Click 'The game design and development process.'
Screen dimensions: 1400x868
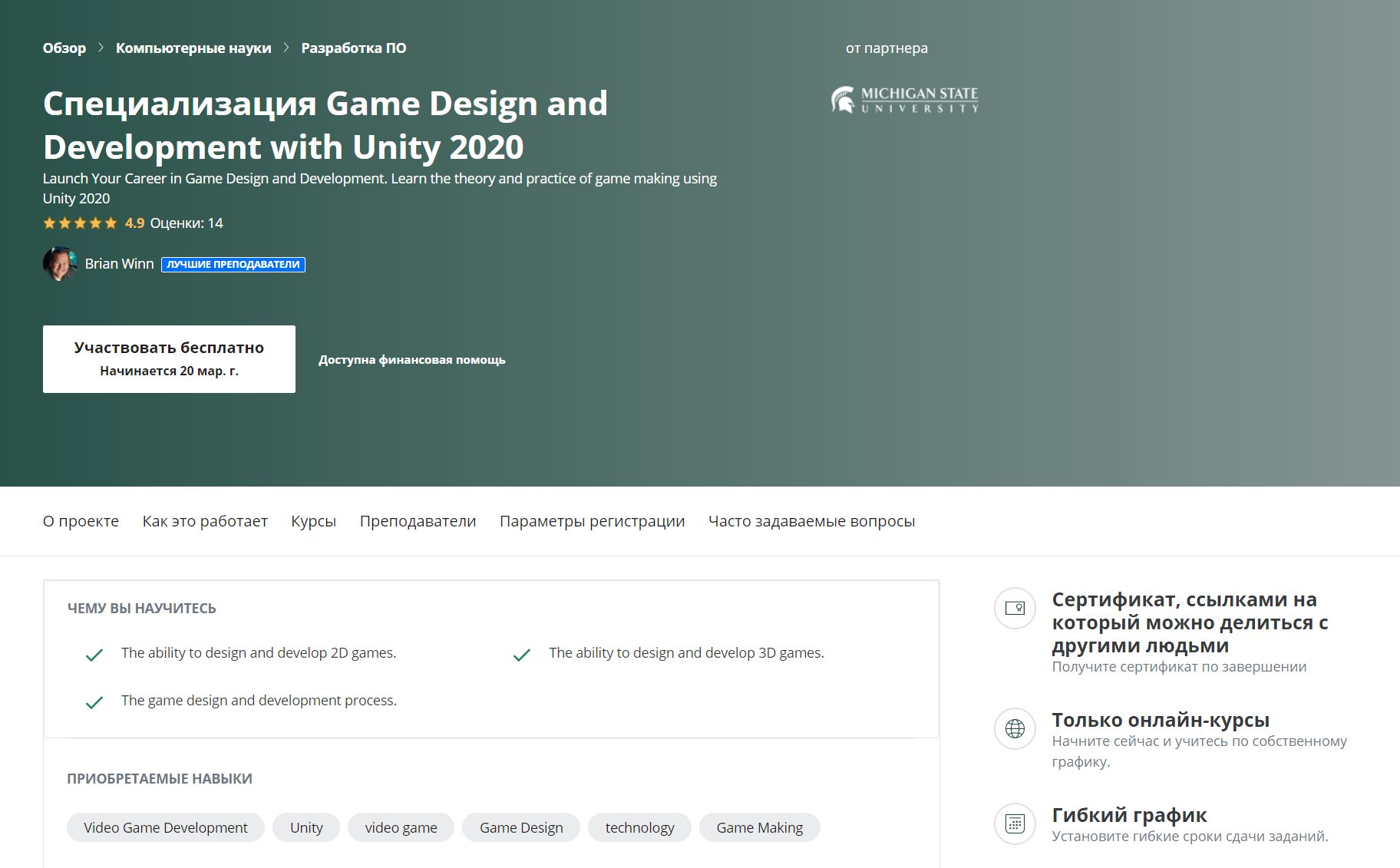point(259,701)
